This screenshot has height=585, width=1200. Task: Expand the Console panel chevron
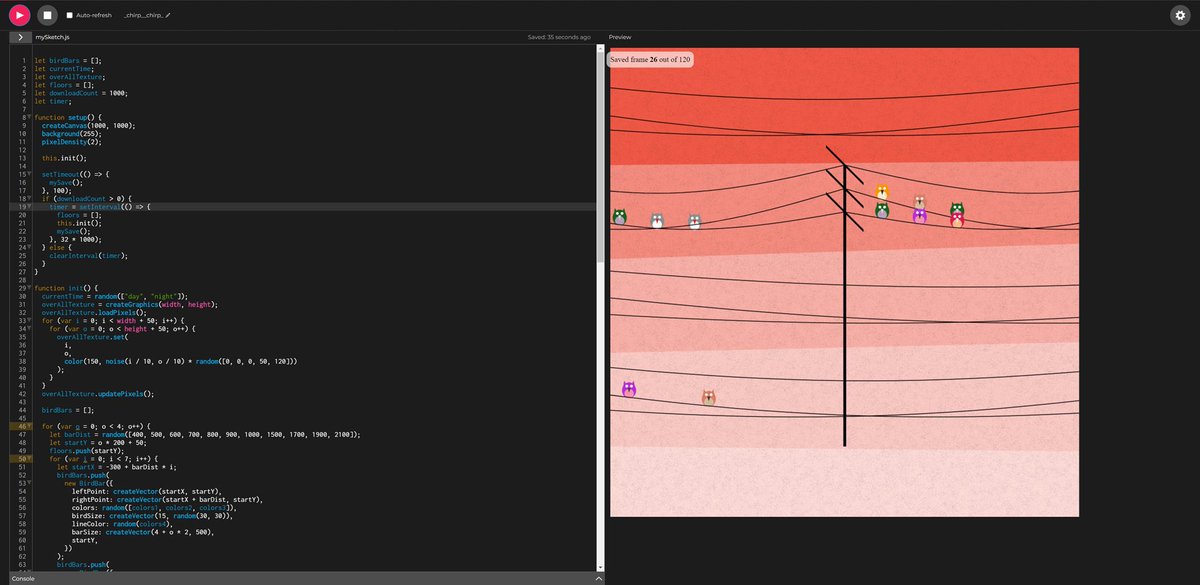point(598,579)
